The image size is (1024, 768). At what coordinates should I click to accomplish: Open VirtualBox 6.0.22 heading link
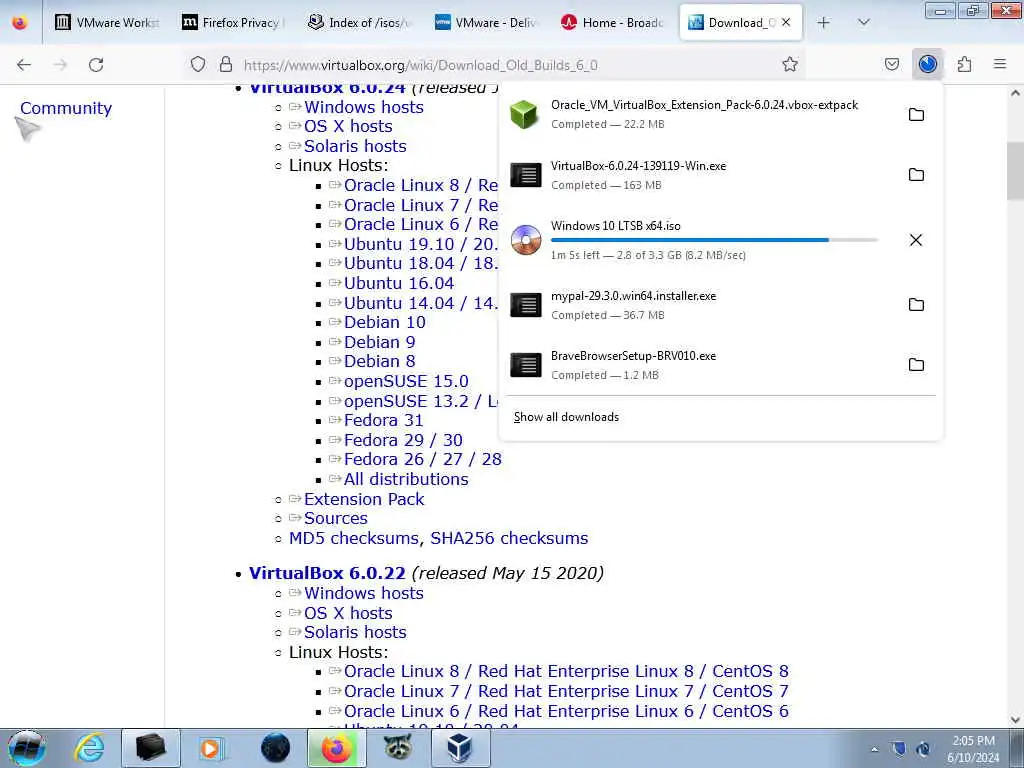coord(327,573)
